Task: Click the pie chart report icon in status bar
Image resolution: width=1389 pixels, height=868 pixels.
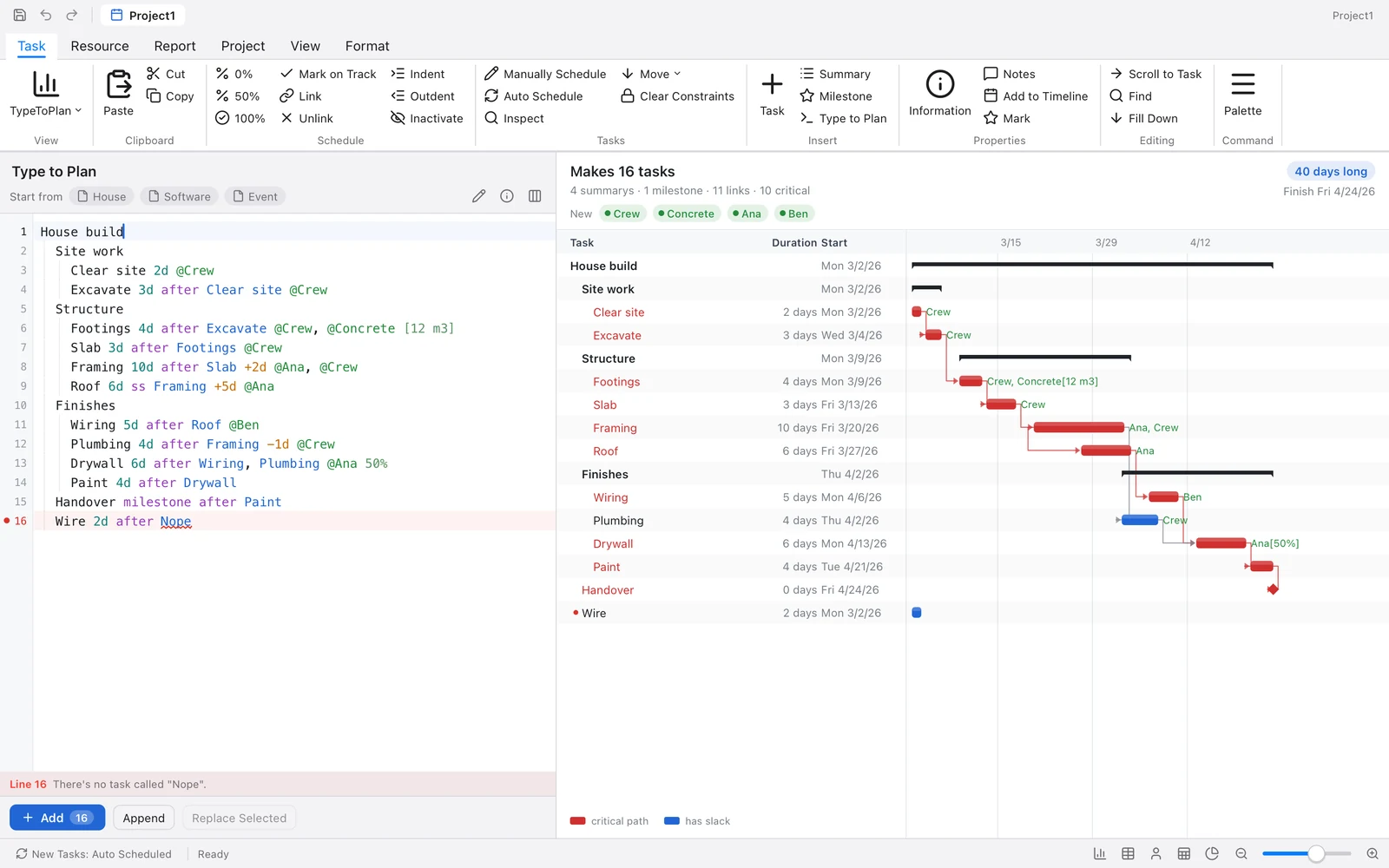Action: [x=1212, y=854]
